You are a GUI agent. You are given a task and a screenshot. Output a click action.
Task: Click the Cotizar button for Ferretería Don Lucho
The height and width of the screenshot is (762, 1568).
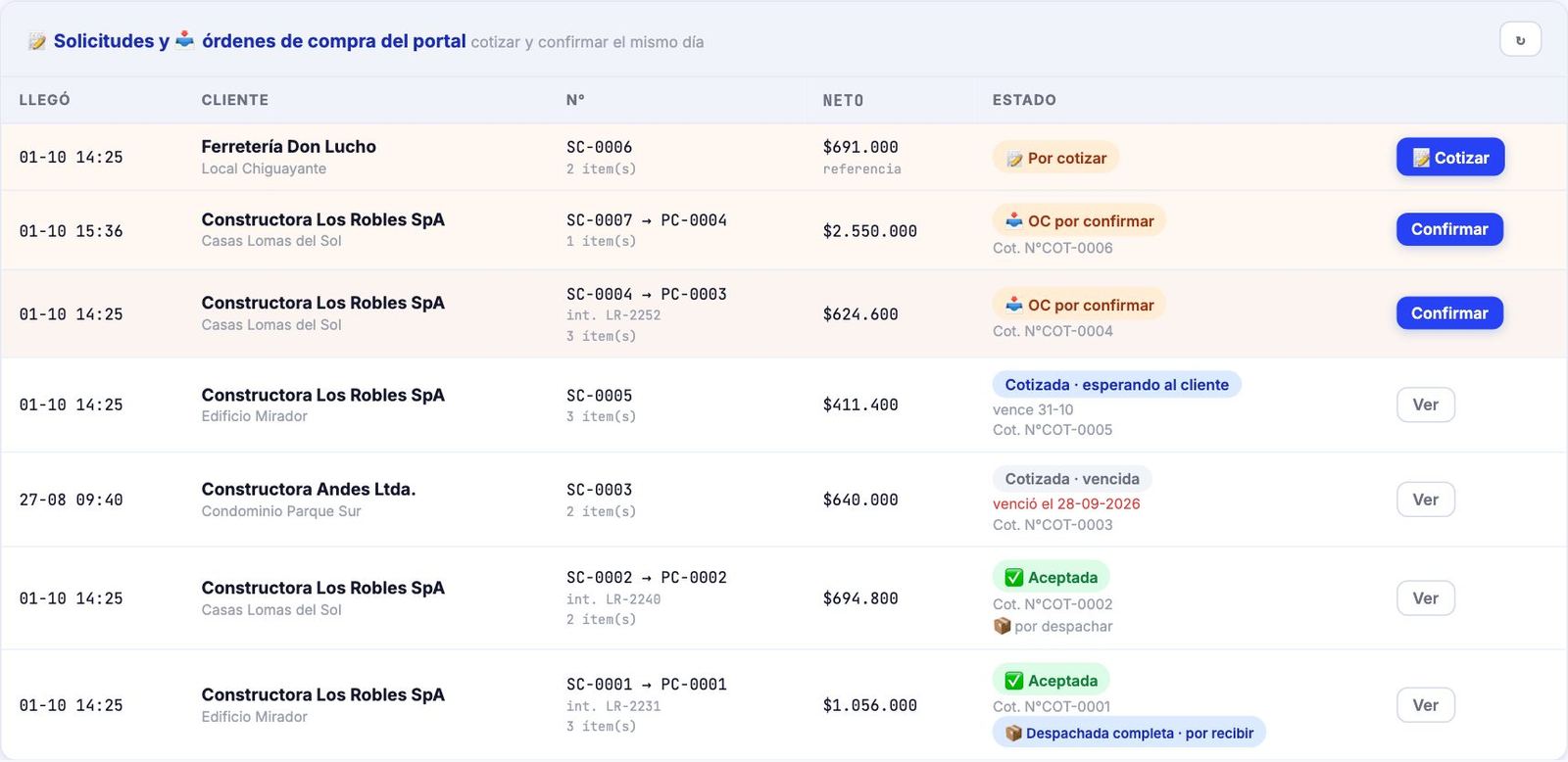1450,158
